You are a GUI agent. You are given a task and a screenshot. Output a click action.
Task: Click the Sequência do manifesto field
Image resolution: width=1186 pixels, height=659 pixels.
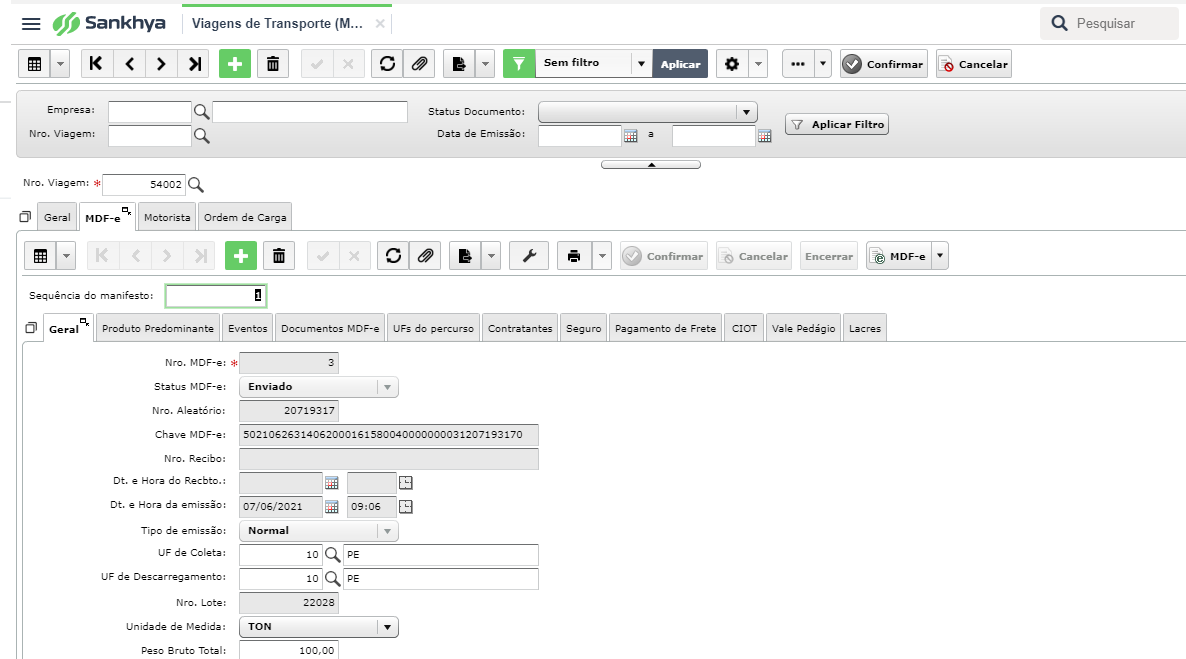(216, 296)
